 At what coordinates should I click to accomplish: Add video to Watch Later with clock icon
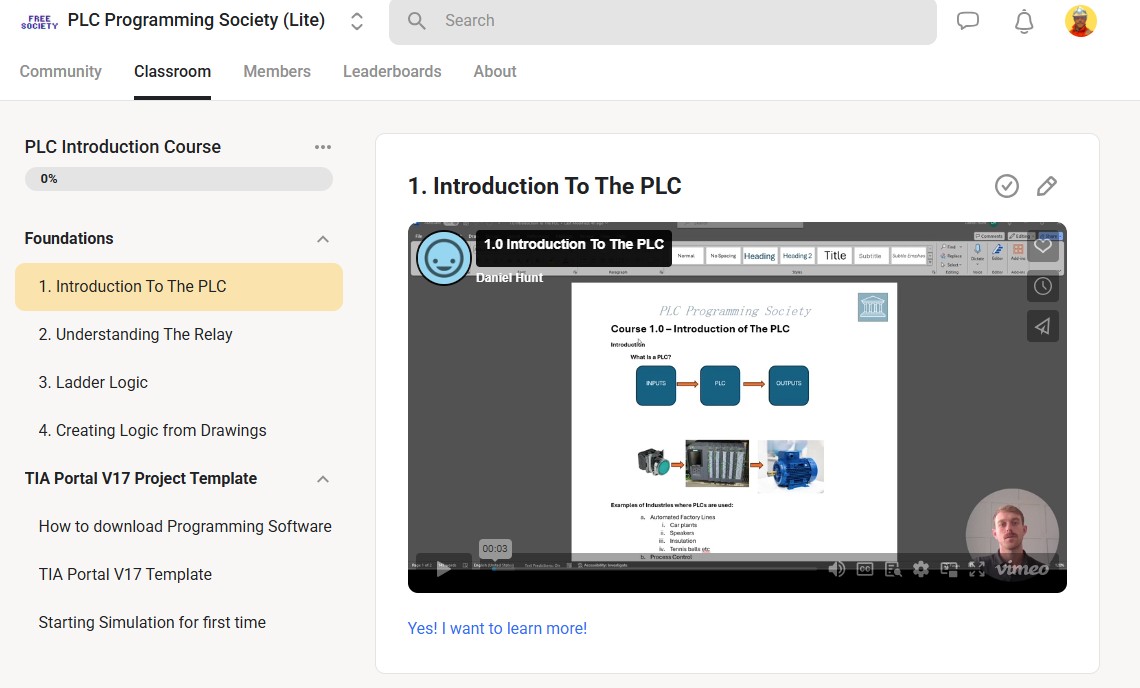(x=1042, y=286)
